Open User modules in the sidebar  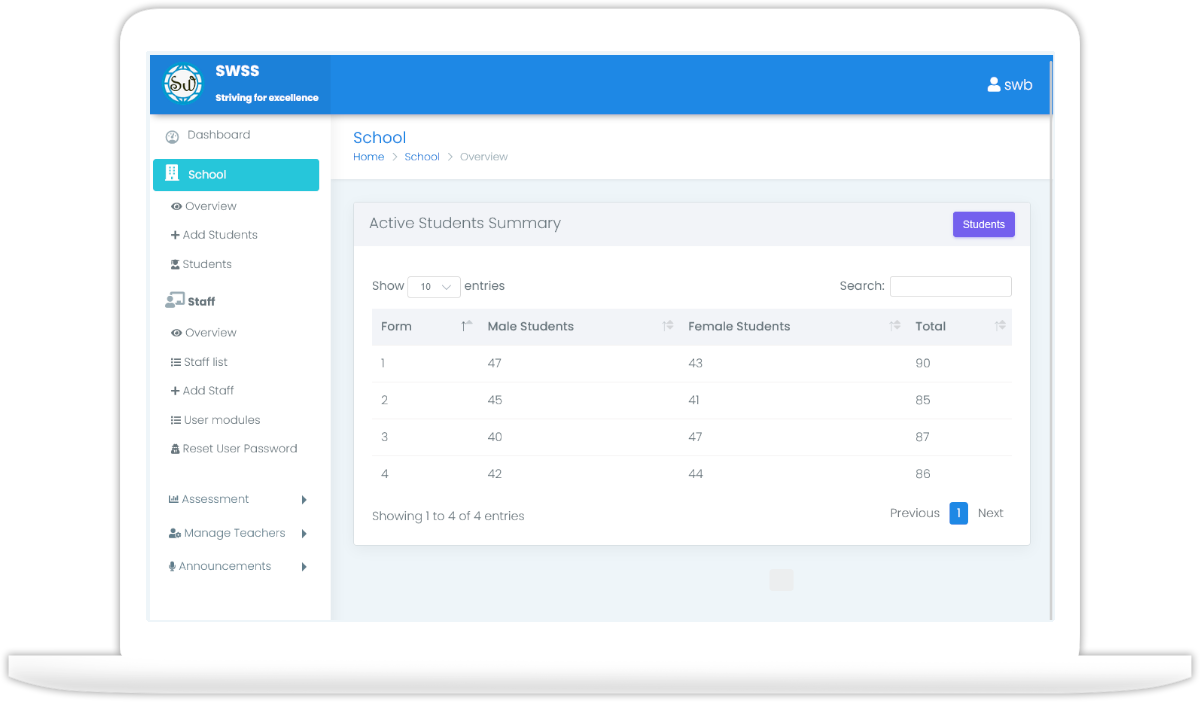[221, 420]
